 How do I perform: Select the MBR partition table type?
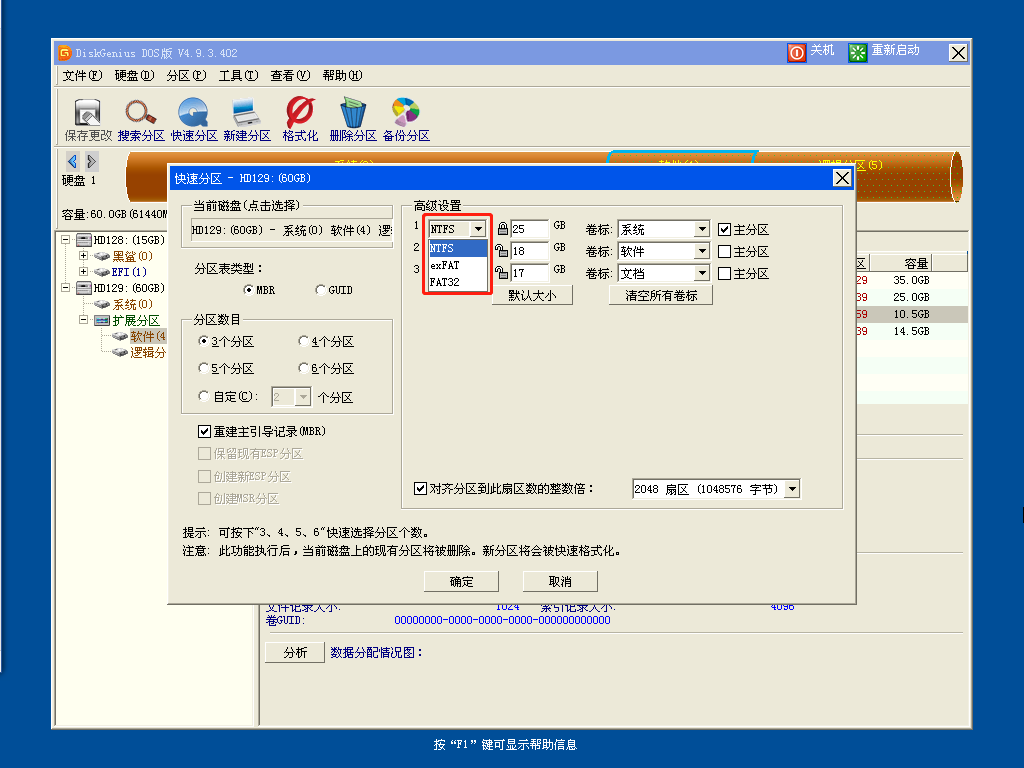(x=248, y=289)
